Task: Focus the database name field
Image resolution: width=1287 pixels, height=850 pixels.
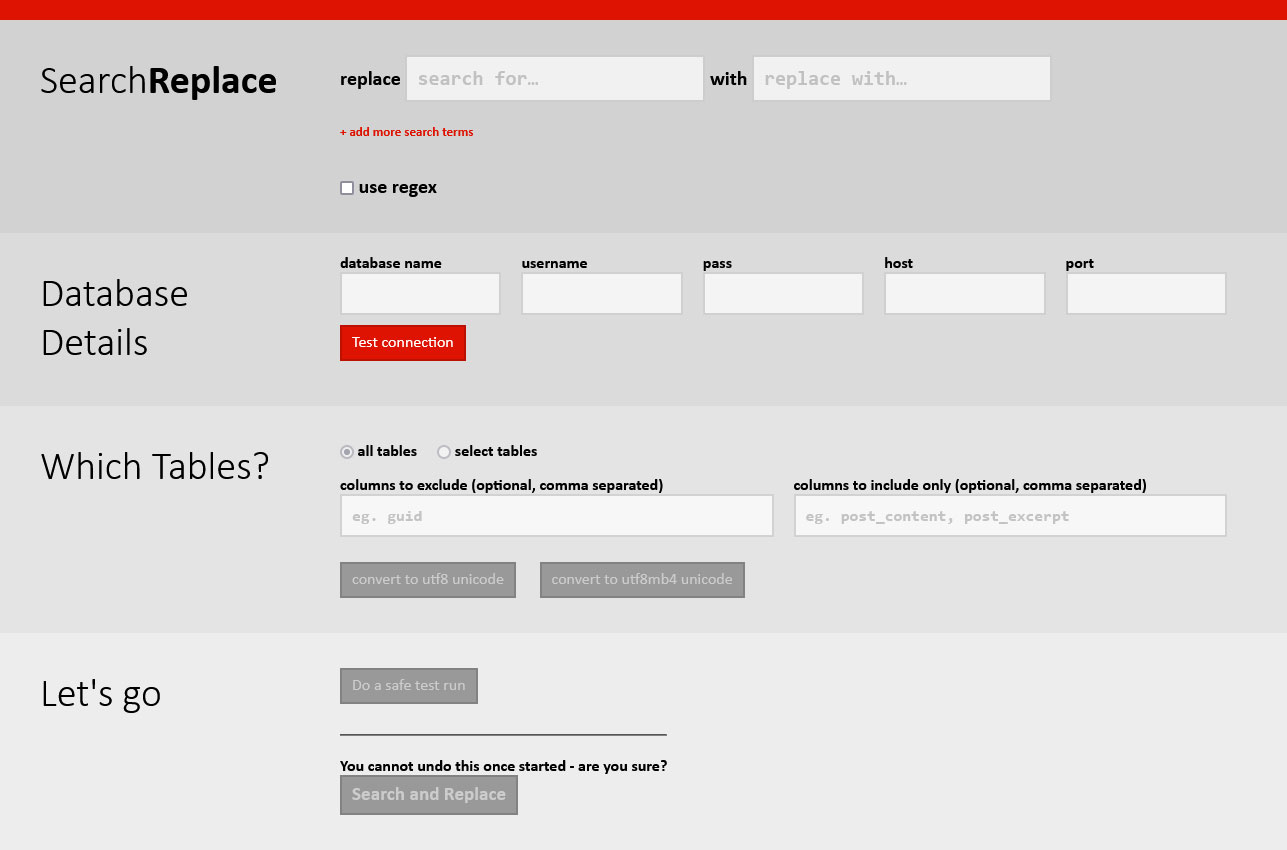Action: [x=420, y=294]
